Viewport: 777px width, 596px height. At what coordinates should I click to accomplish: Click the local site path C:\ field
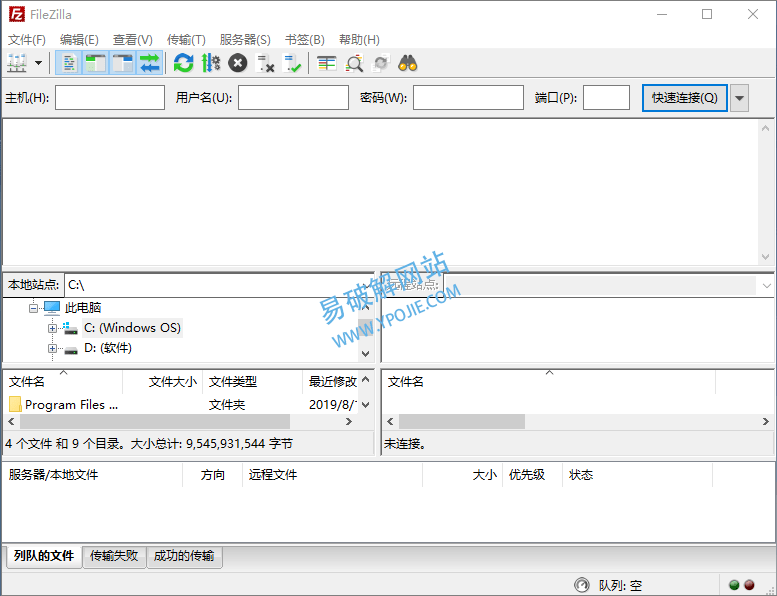click(218, 285)
